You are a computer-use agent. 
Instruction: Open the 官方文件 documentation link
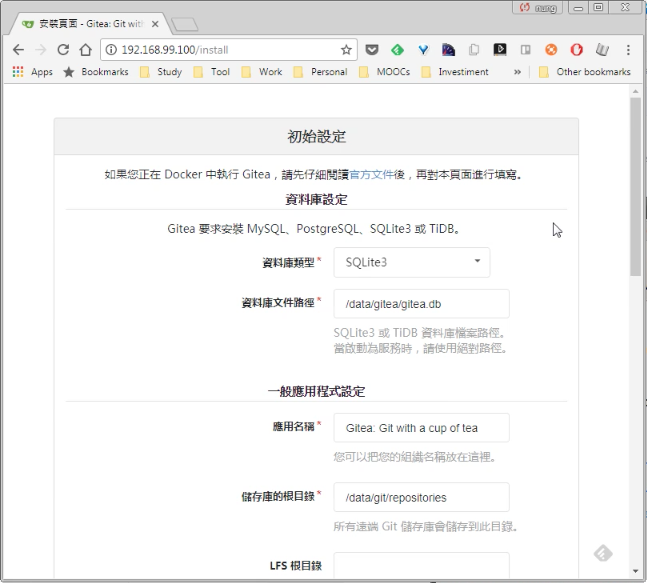coord(371,175)
